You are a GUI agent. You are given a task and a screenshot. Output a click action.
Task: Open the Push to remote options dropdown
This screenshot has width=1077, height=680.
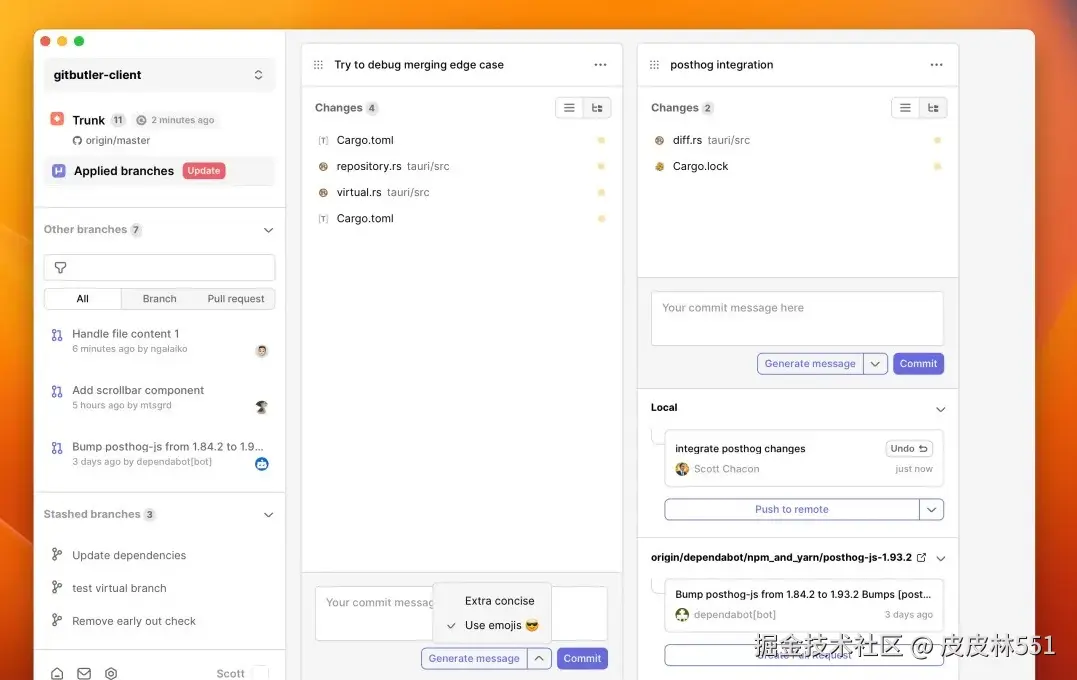pyautogui.click(x=931, y=510)
